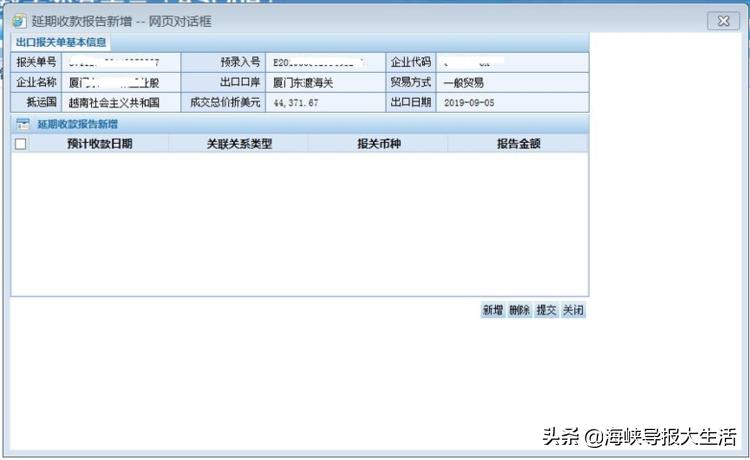Image resolution: width=750 pixels, height=460 pixels.
Task: Select the 出口报关单基本信息 tab
Action: click(x=61, y=42)
